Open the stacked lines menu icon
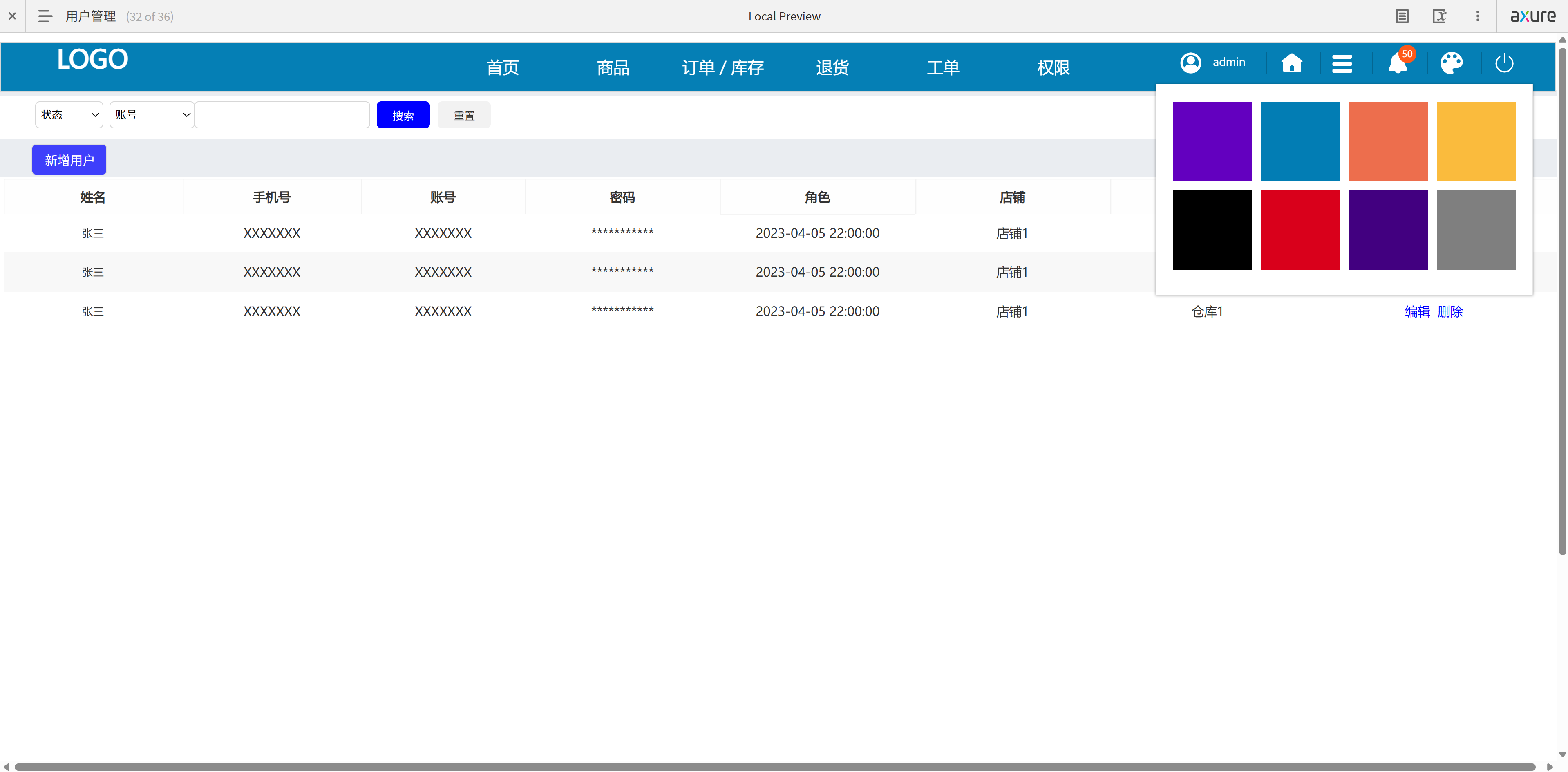 (1342, 63)
